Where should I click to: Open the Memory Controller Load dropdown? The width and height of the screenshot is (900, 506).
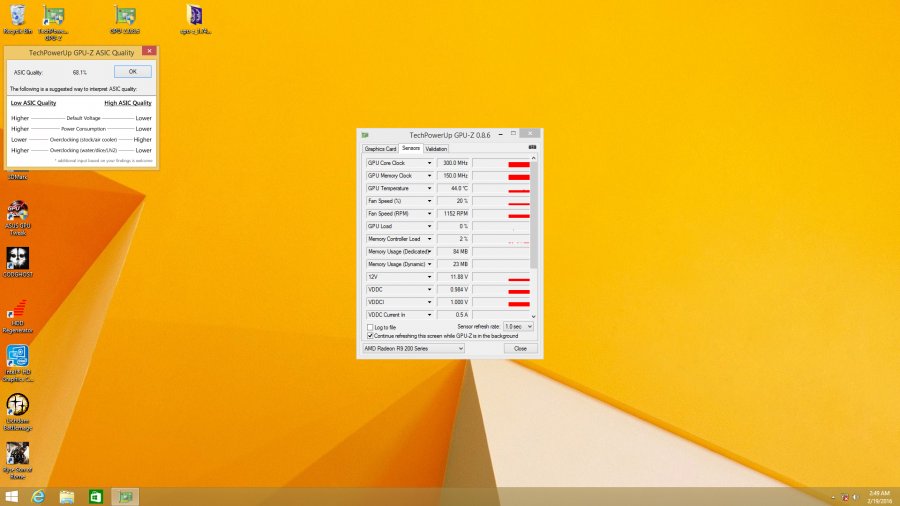tap(429, 239)
